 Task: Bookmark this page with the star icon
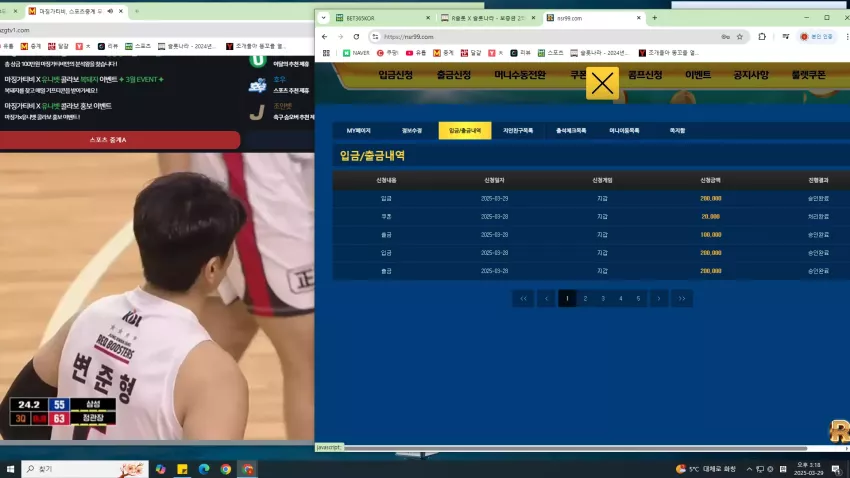[x=739, y=37]
